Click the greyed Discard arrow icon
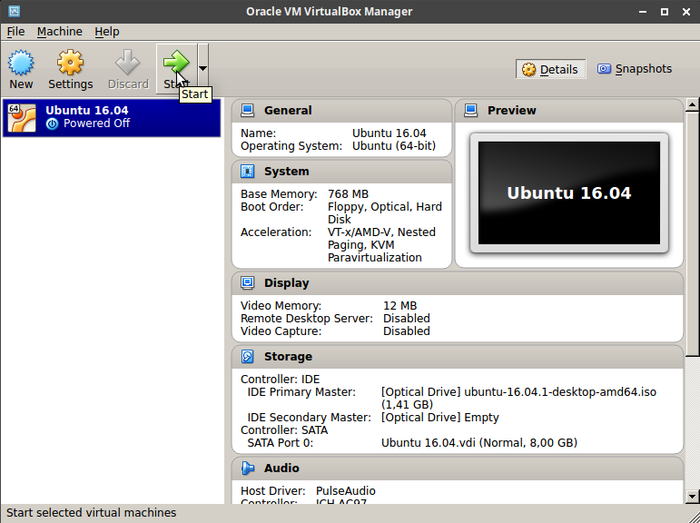700x523 pixels. click(128, 62)
